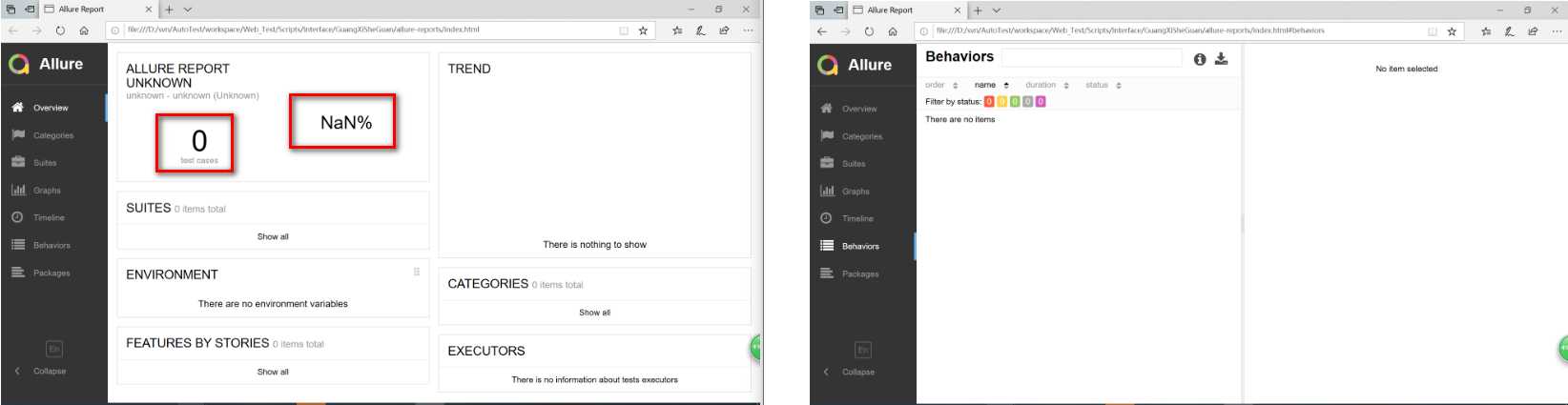Screen dimensions: 1568x405
Task: Open Categories in the left window's sidebar
Action: point(53,135)
